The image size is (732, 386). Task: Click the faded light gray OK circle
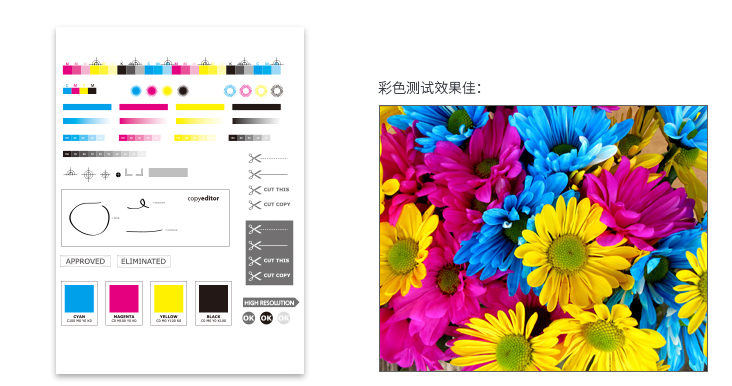point(284,318)
